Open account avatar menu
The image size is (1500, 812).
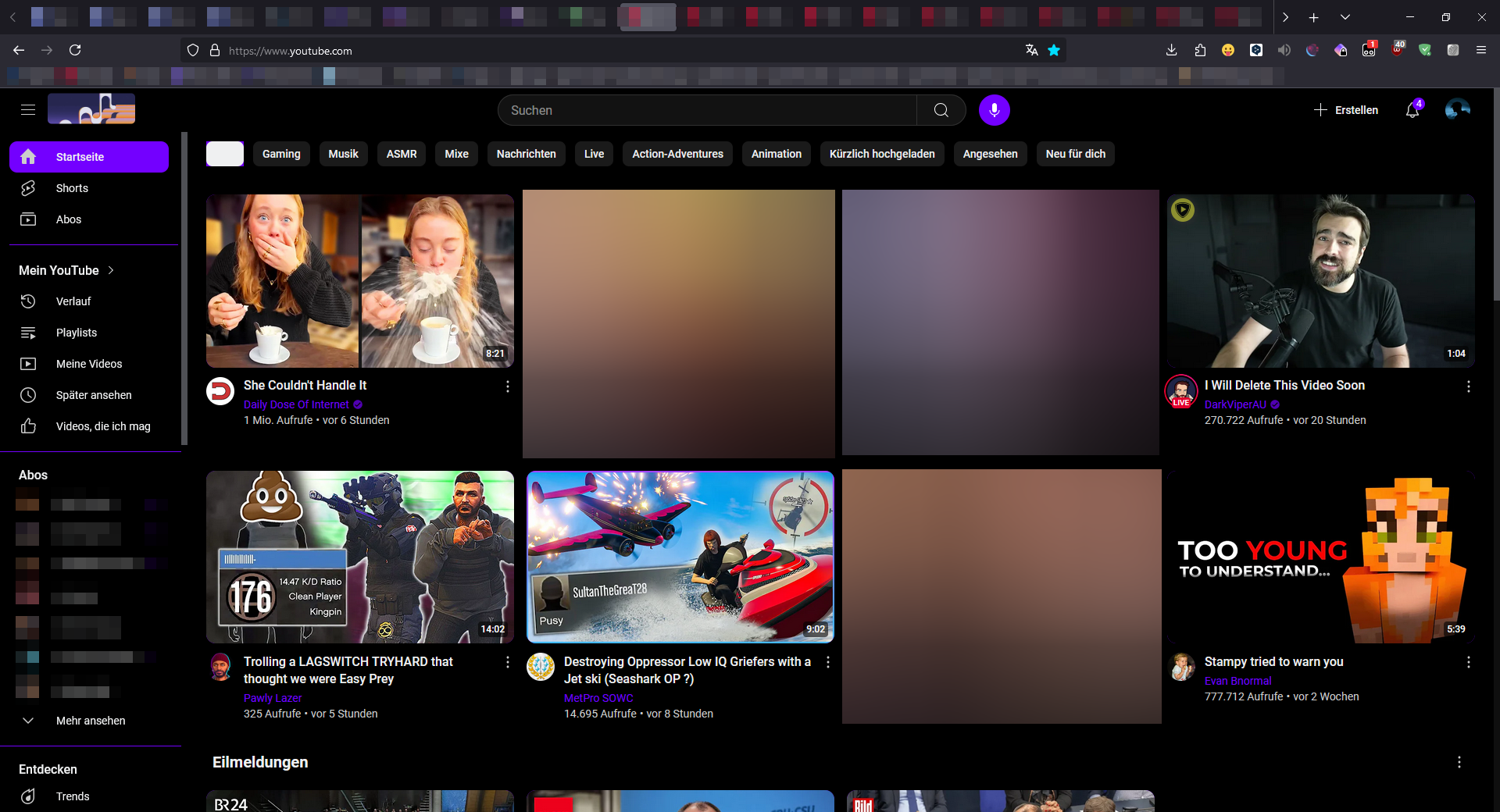click(x=1457, y=110)
